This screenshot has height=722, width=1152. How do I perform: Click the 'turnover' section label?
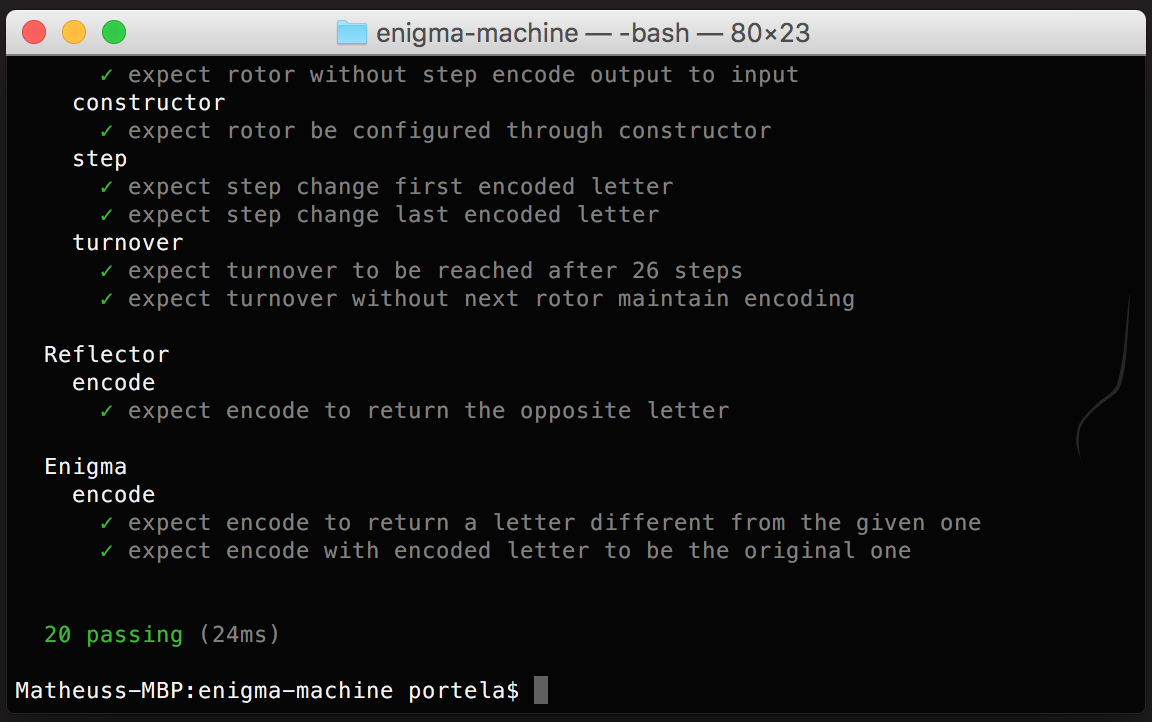click(127, 243)
